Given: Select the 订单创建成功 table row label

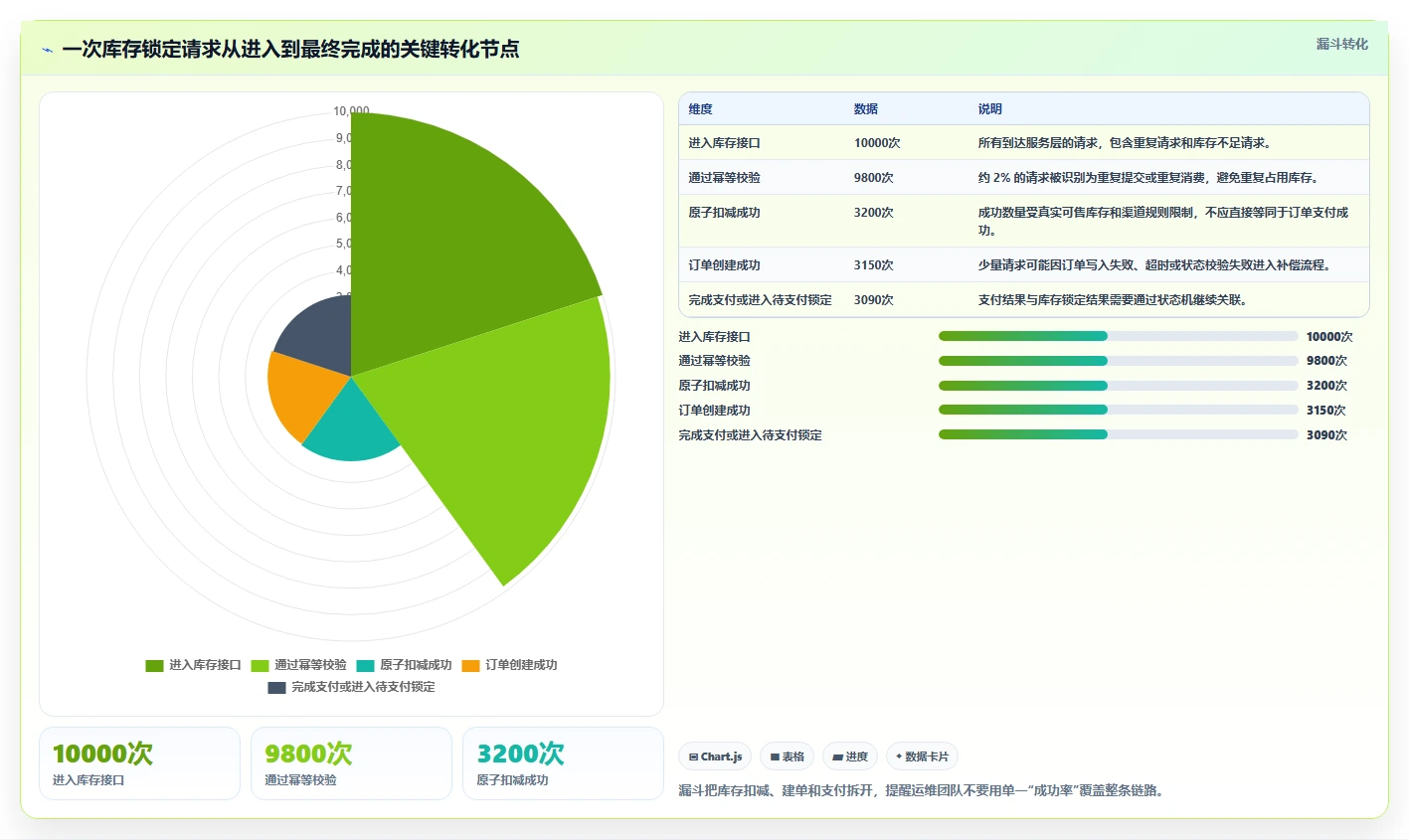Looking at the screenshot, I should [724, 265].
